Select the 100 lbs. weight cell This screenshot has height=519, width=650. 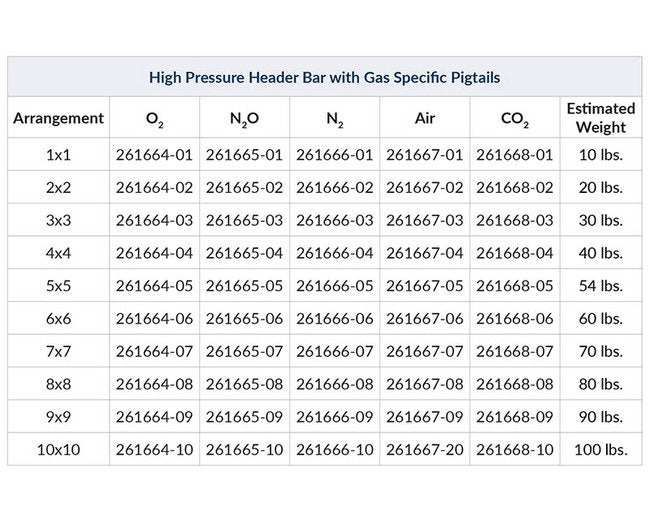click(600, 450)
